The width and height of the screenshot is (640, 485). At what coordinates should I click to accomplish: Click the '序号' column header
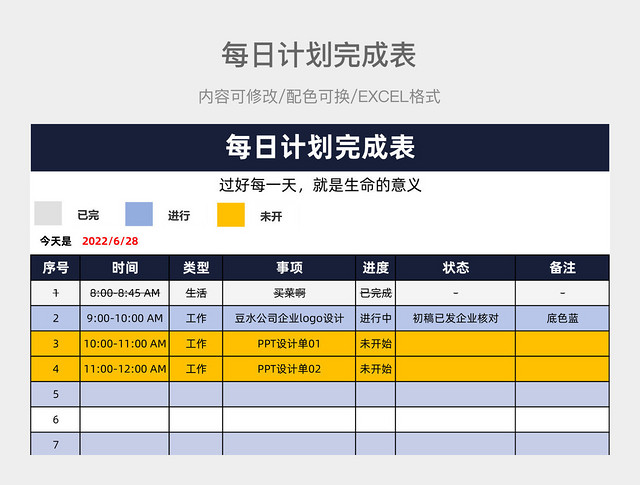(56, 268)
